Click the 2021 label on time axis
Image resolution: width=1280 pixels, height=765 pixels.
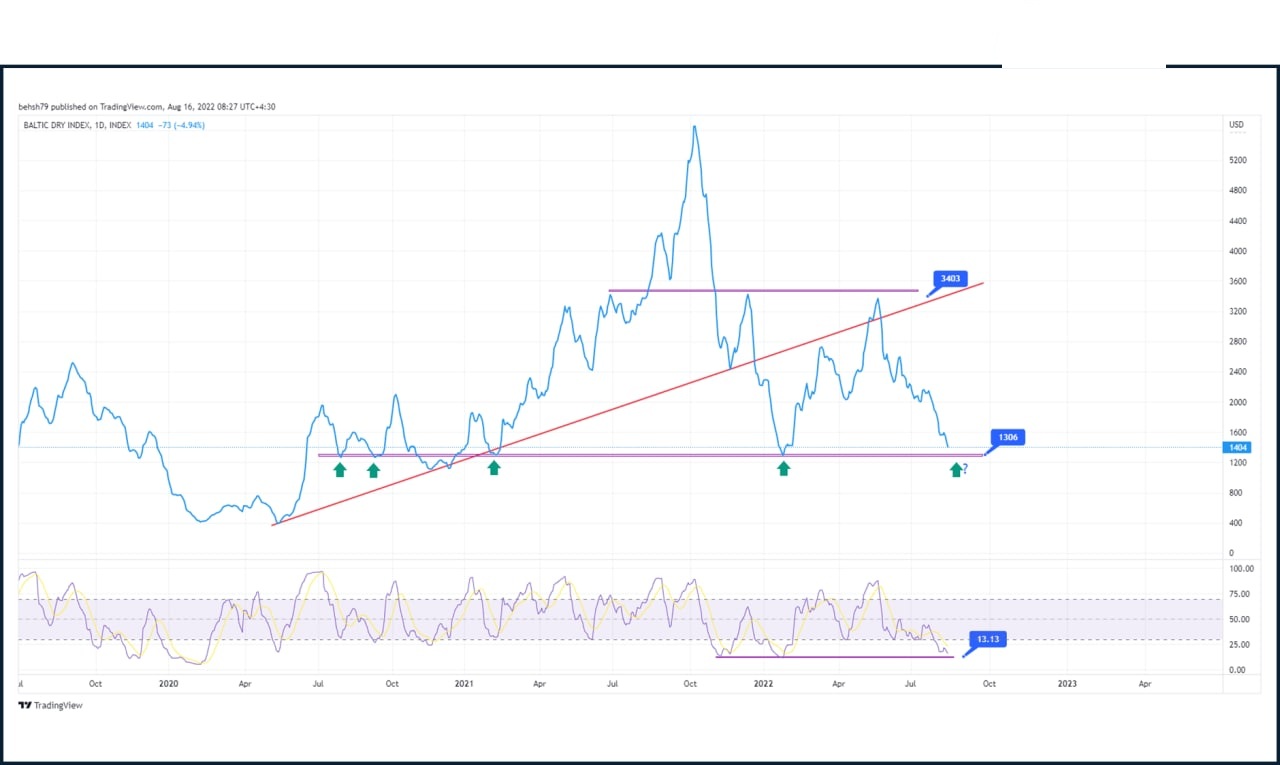click(x=464, y=684)
